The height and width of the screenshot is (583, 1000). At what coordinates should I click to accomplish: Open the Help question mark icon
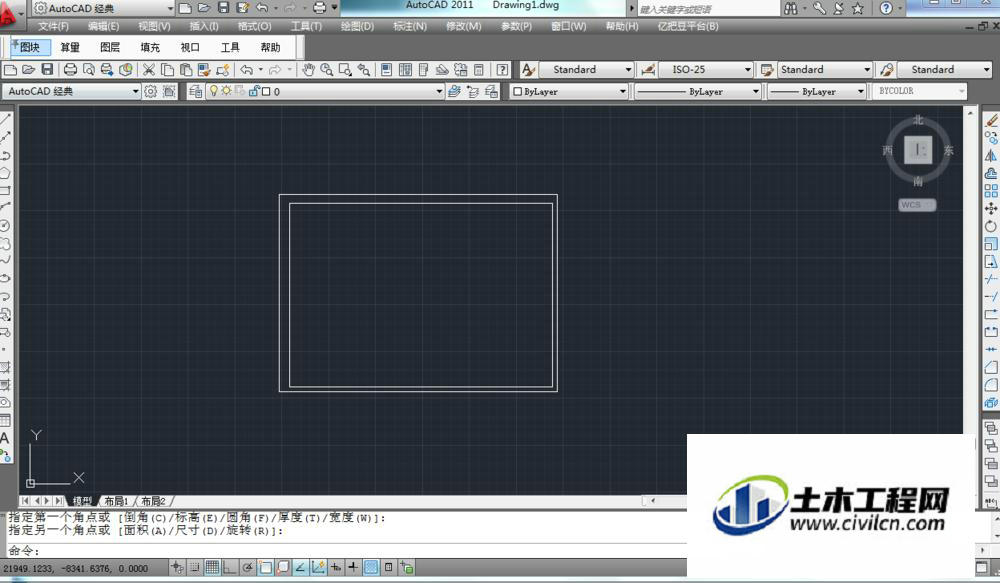click(503, 70)
